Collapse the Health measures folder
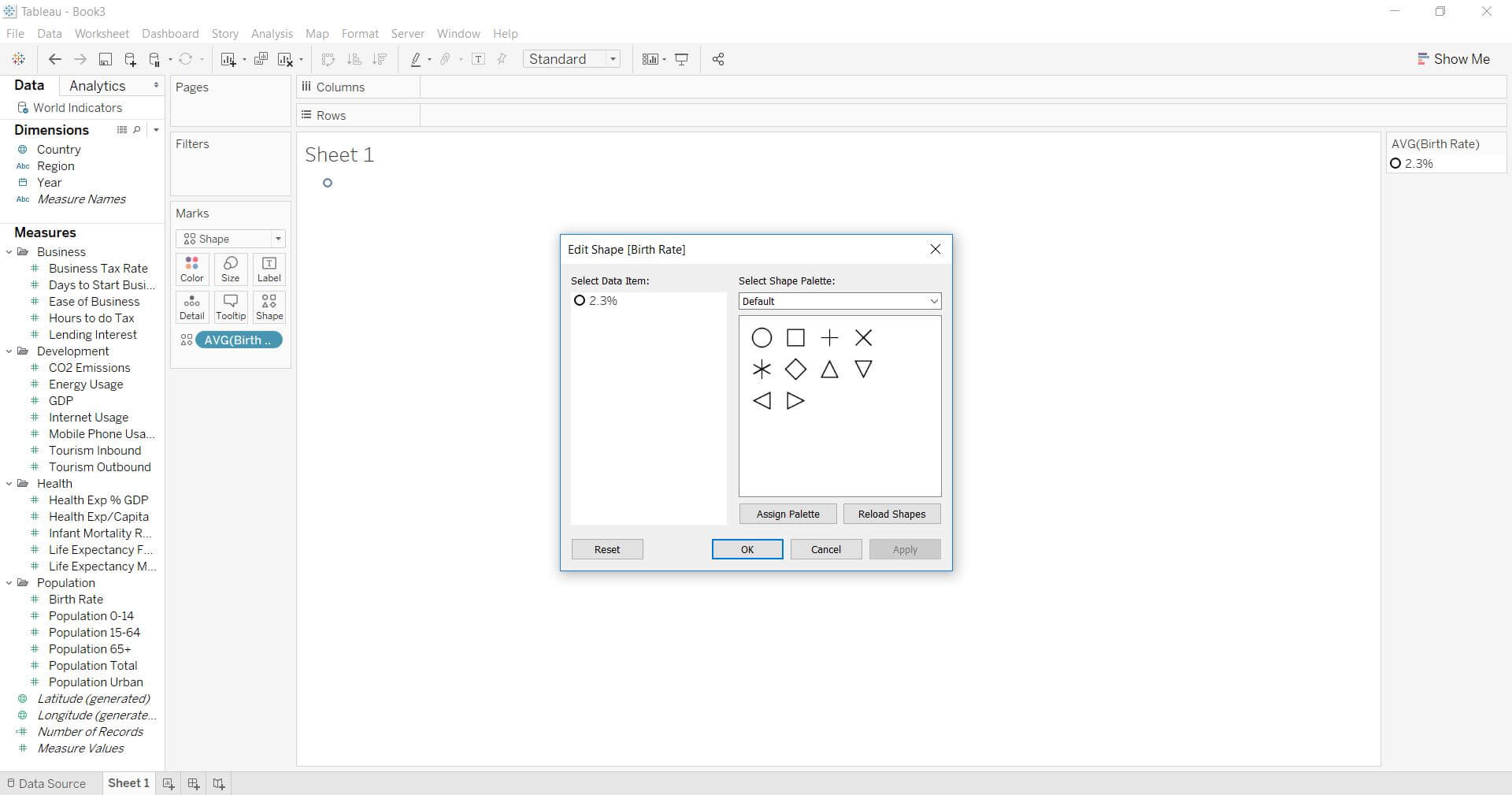 (x=9, y=484)
